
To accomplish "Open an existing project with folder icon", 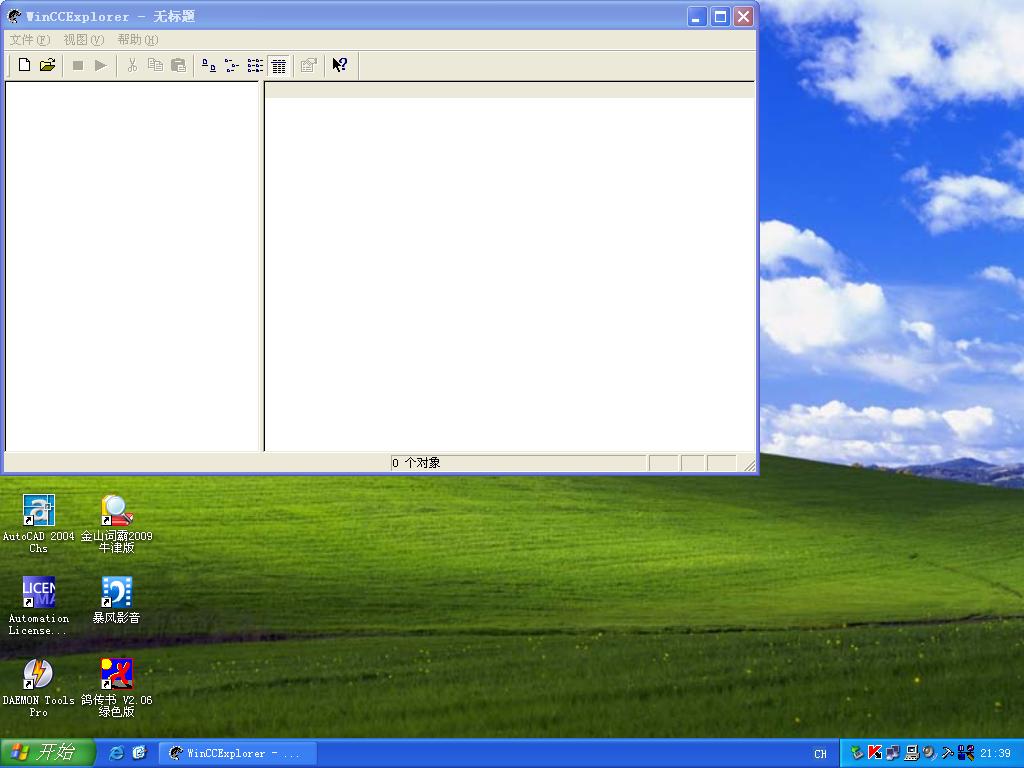I will pos(47,65).
